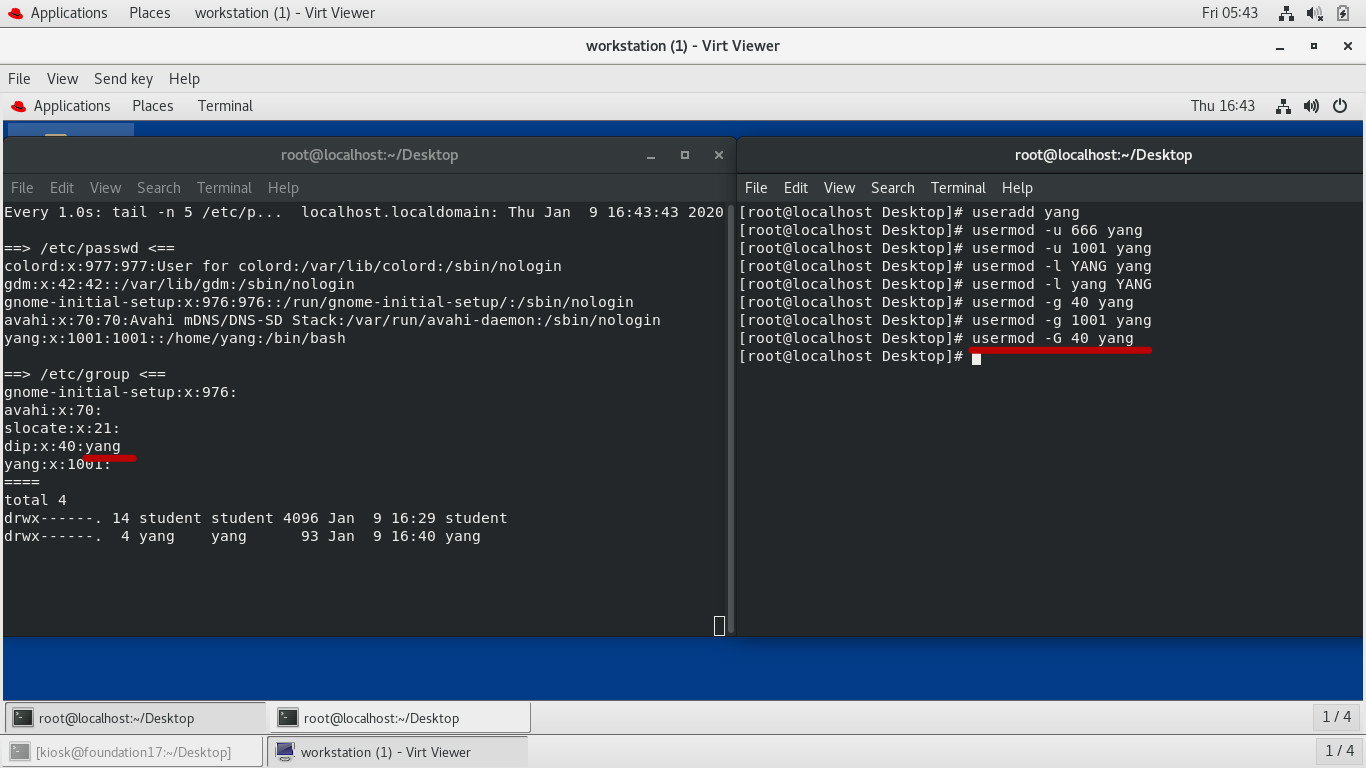The width and height of the screenshot is (1366, 768).
Task: Click the colord user passwd line
Action: [283, 266]
